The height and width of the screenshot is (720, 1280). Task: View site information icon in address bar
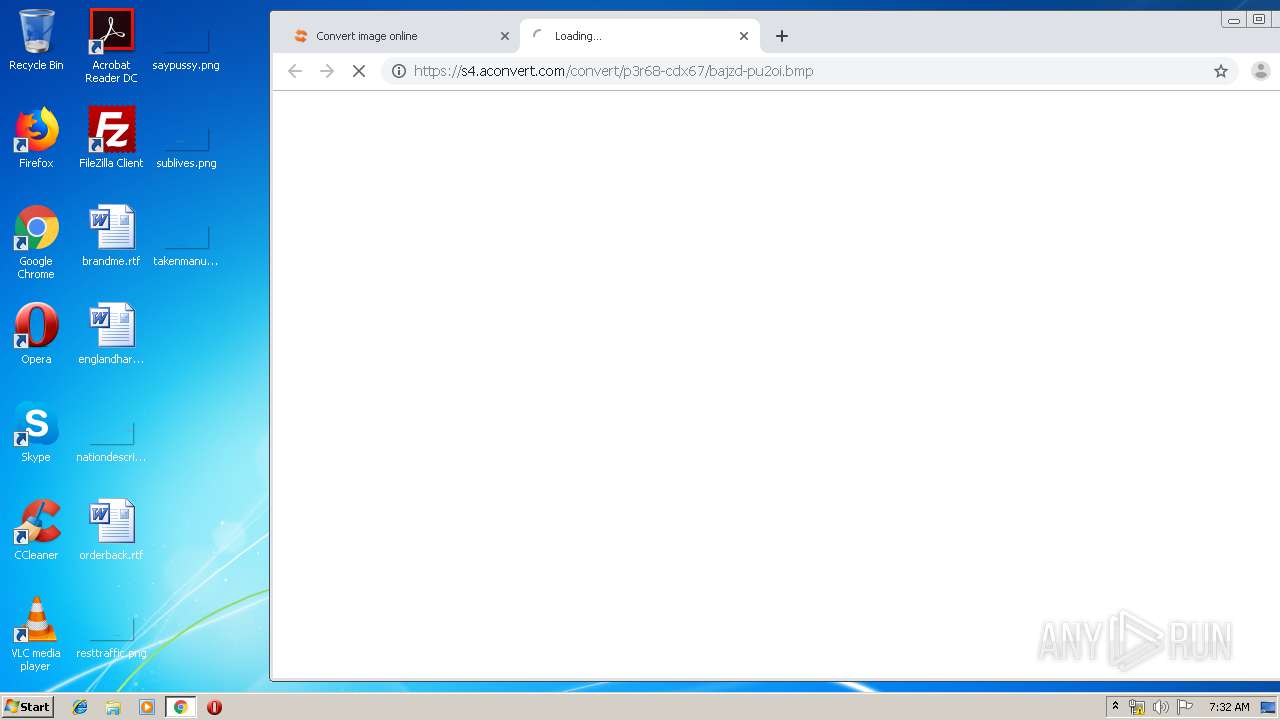pos(399,71)
